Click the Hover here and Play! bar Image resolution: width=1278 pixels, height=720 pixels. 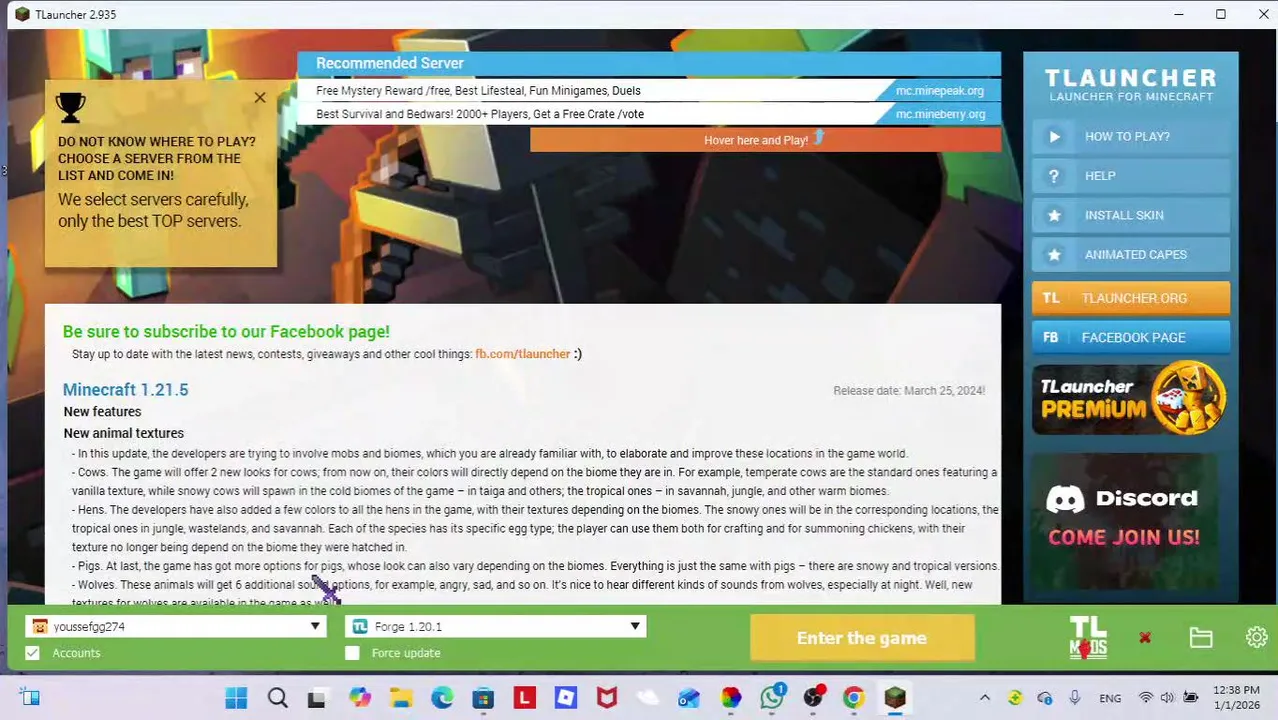pos(765,140)
